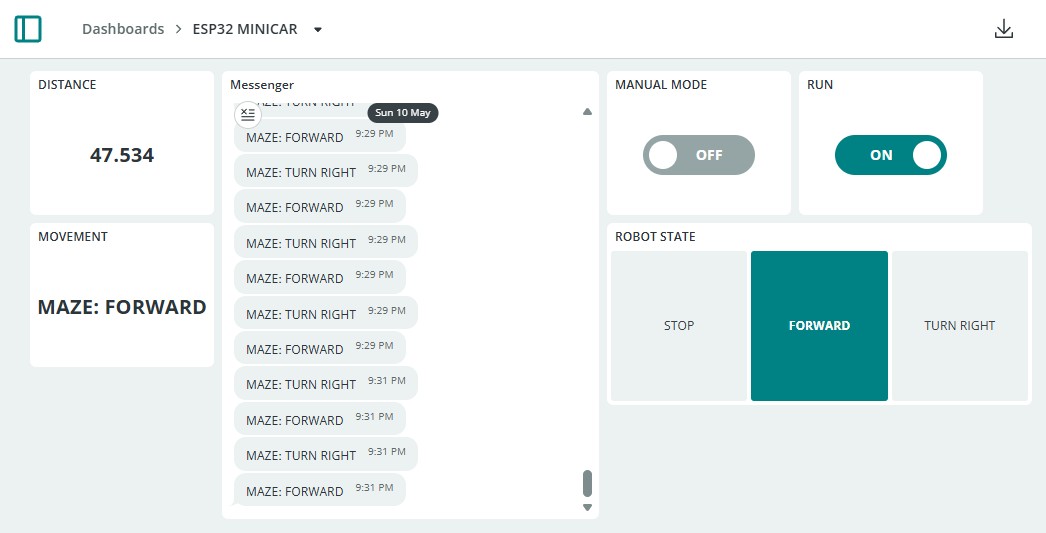The image size is (1046, 533).
Task: Go to Dashboards breadcrumb link
Action: pyautogui.click(x=123, y=29)
